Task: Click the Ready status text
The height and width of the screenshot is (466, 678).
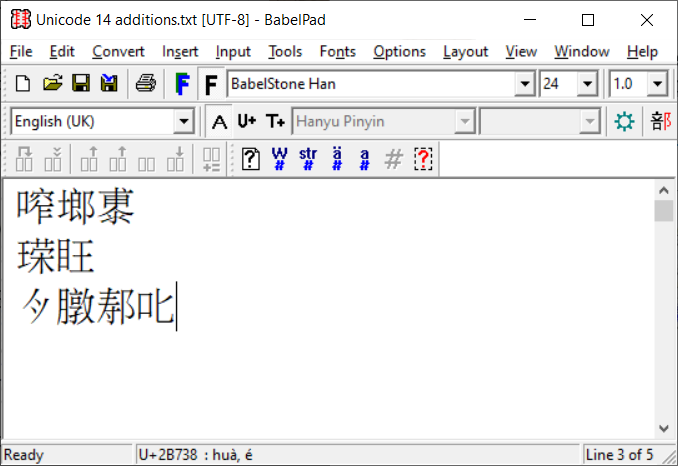Action: click(24, 455)
